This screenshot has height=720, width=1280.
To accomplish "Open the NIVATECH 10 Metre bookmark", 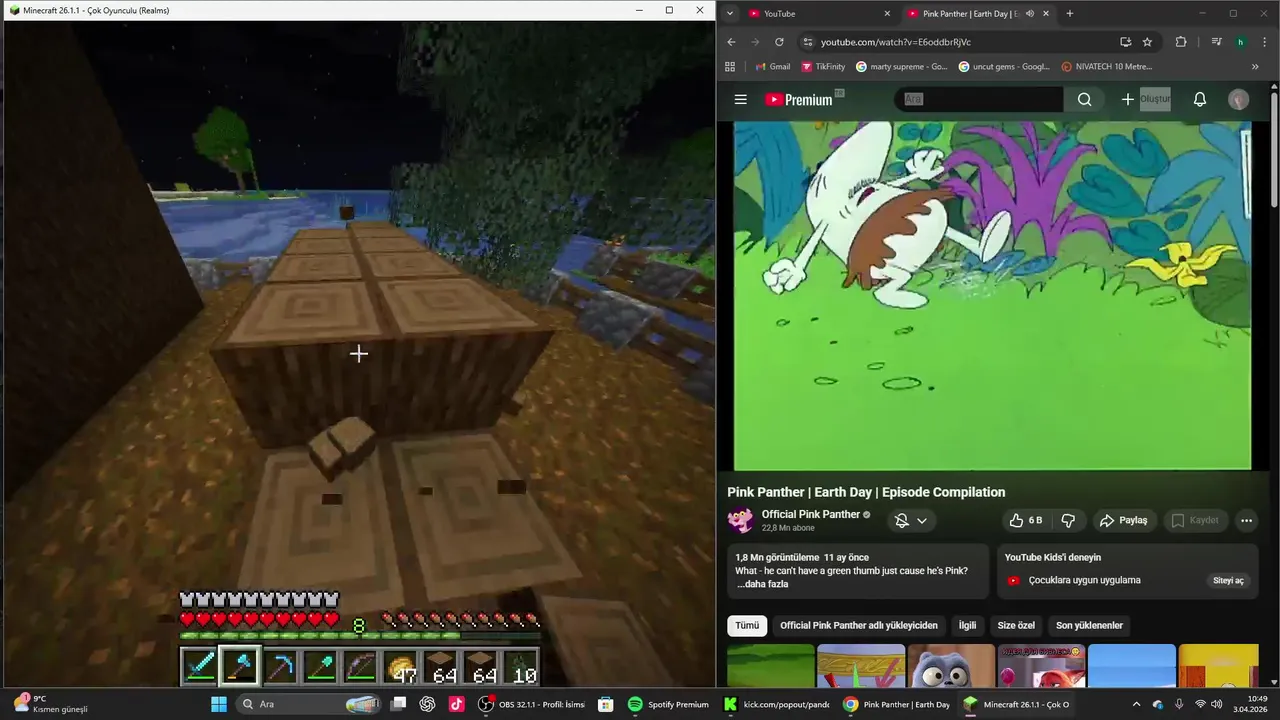I will [x=1107, y=67].
